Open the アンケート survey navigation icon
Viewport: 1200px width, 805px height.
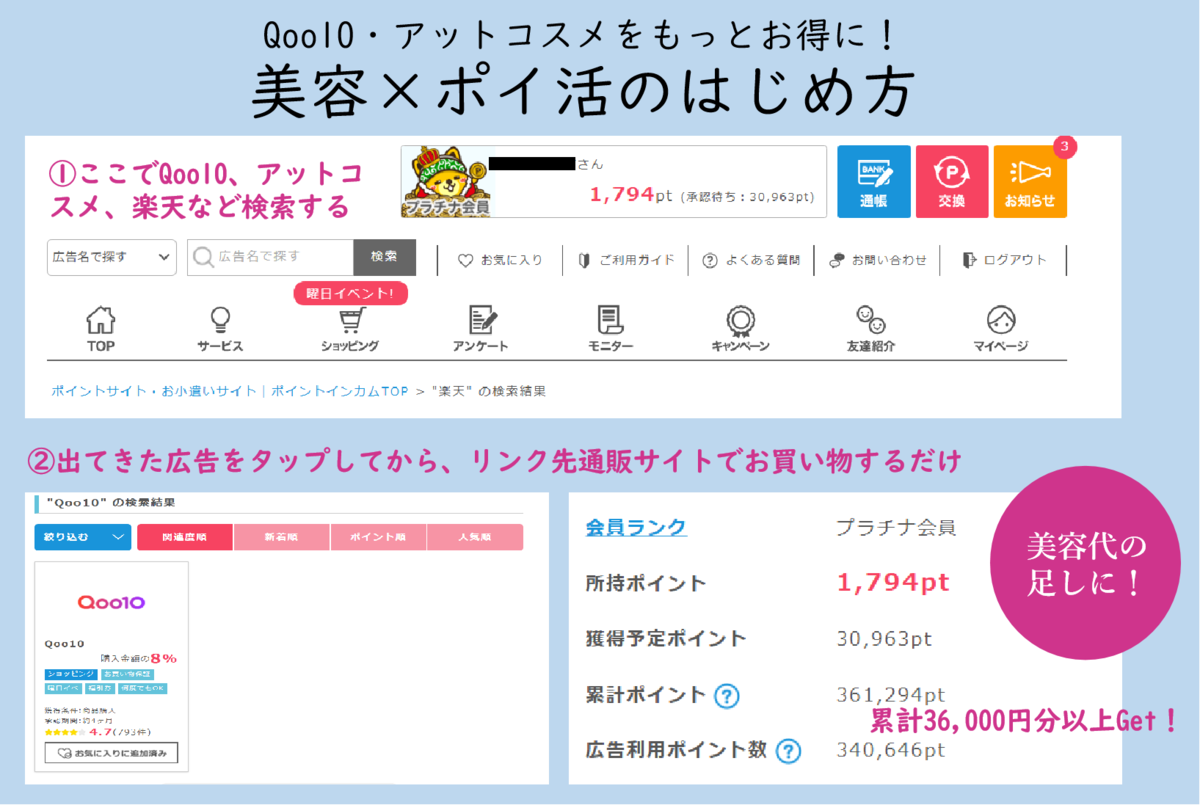coord(481,330)
